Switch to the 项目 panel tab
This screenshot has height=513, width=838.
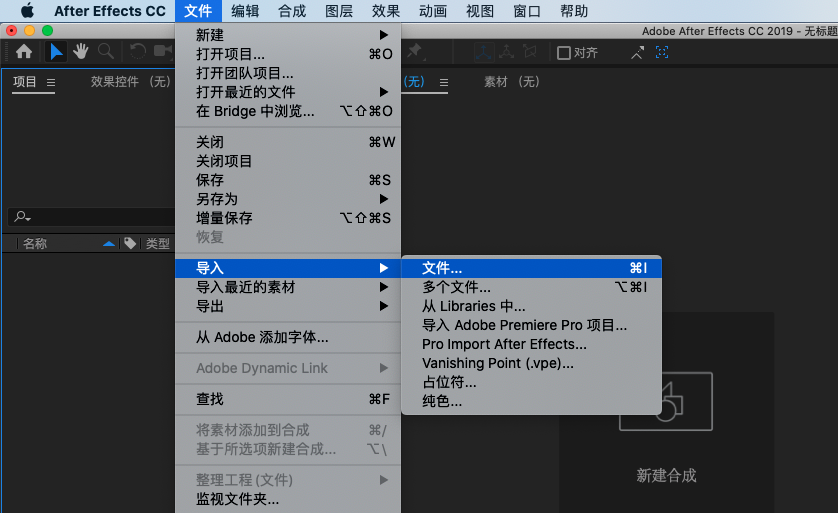coord(25,82)
